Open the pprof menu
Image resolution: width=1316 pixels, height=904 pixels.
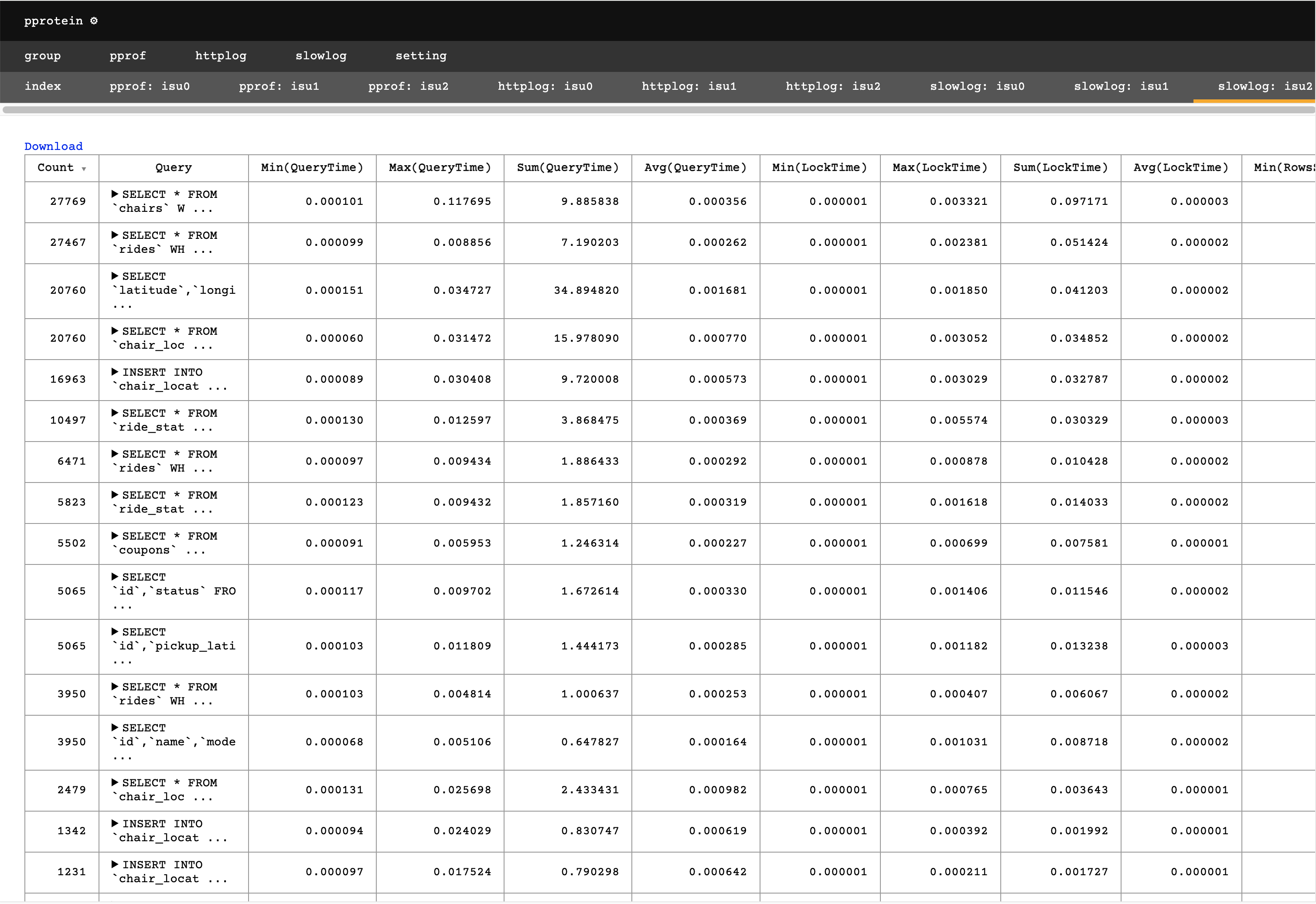(x=127, y=55)
